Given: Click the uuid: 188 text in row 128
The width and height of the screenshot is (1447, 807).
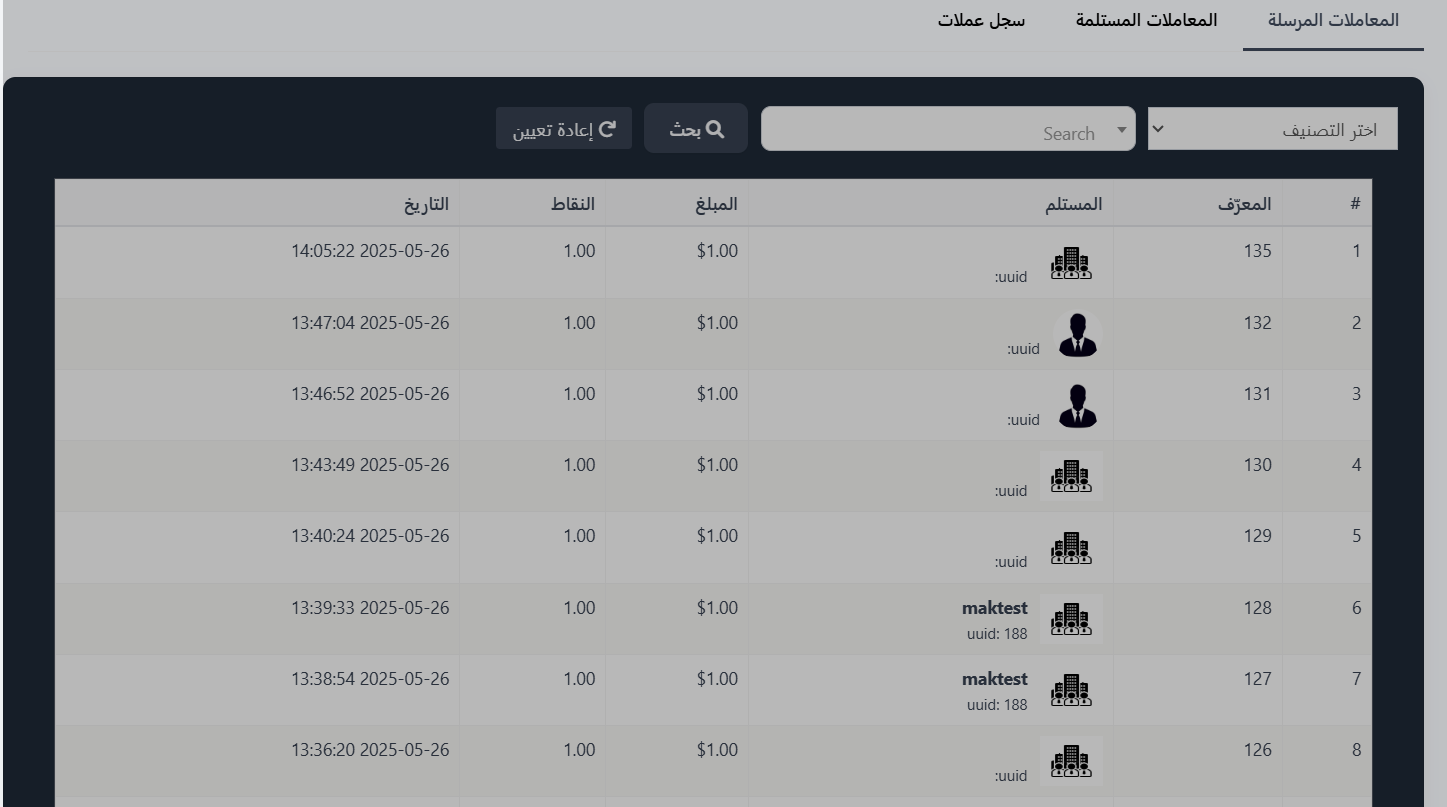Looking at the screenshot, I should [997, 633].
